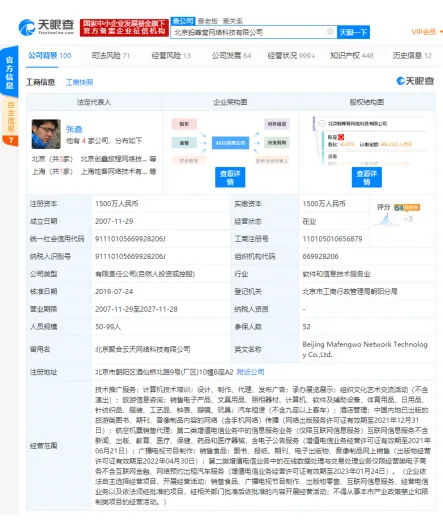This screenshot has height=520, width=443.
Task: Click the credit code value 91110105669928206J beside 统一社会信用代码
Action: (130, 239)
